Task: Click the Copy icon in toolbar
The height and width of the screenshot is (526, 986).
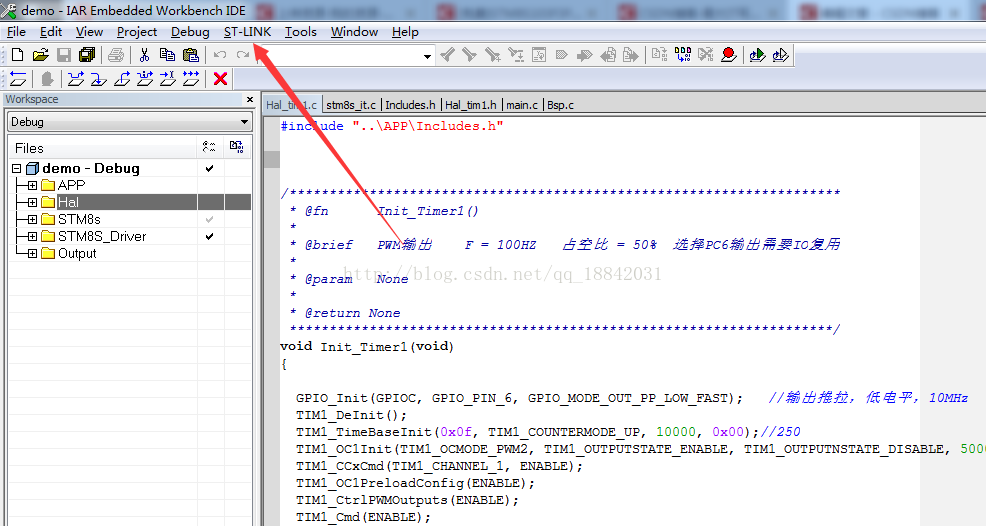Action: 167,55
